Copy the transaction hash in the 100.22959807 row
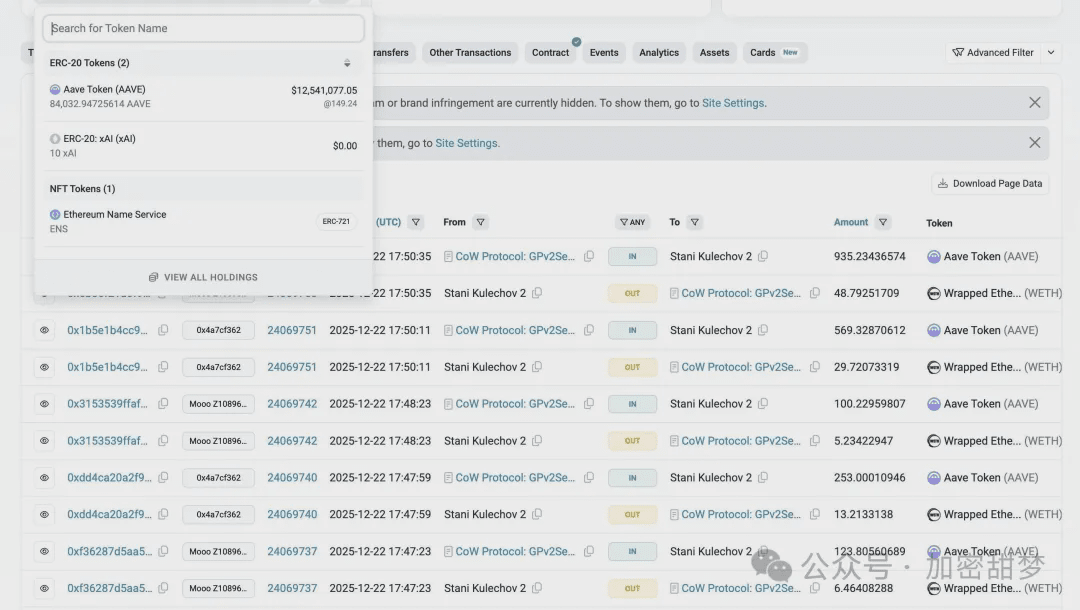Screen dimensions: 1080x610 click(x=163, y=403)
